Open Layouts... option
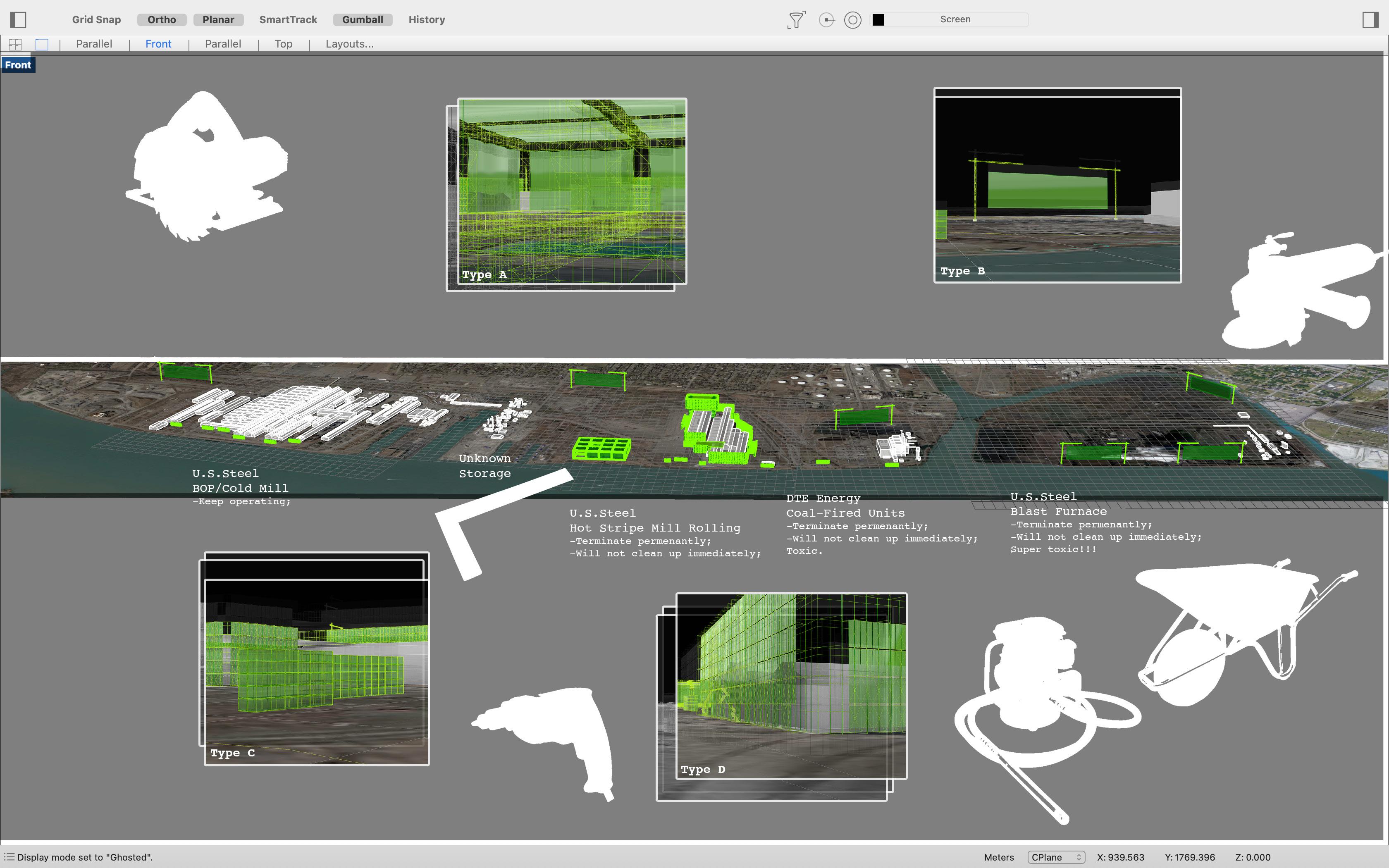The image size is (1389, 868). tap(350, 44)
